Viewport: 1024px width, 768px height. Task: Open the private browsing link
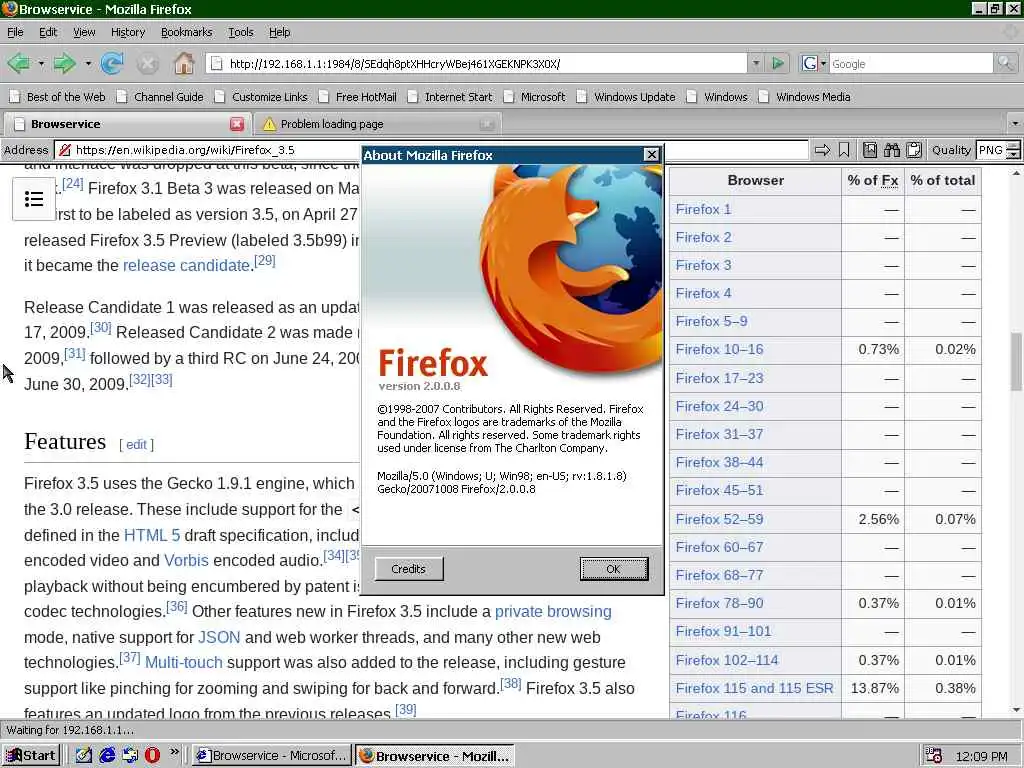click(553, 612)
